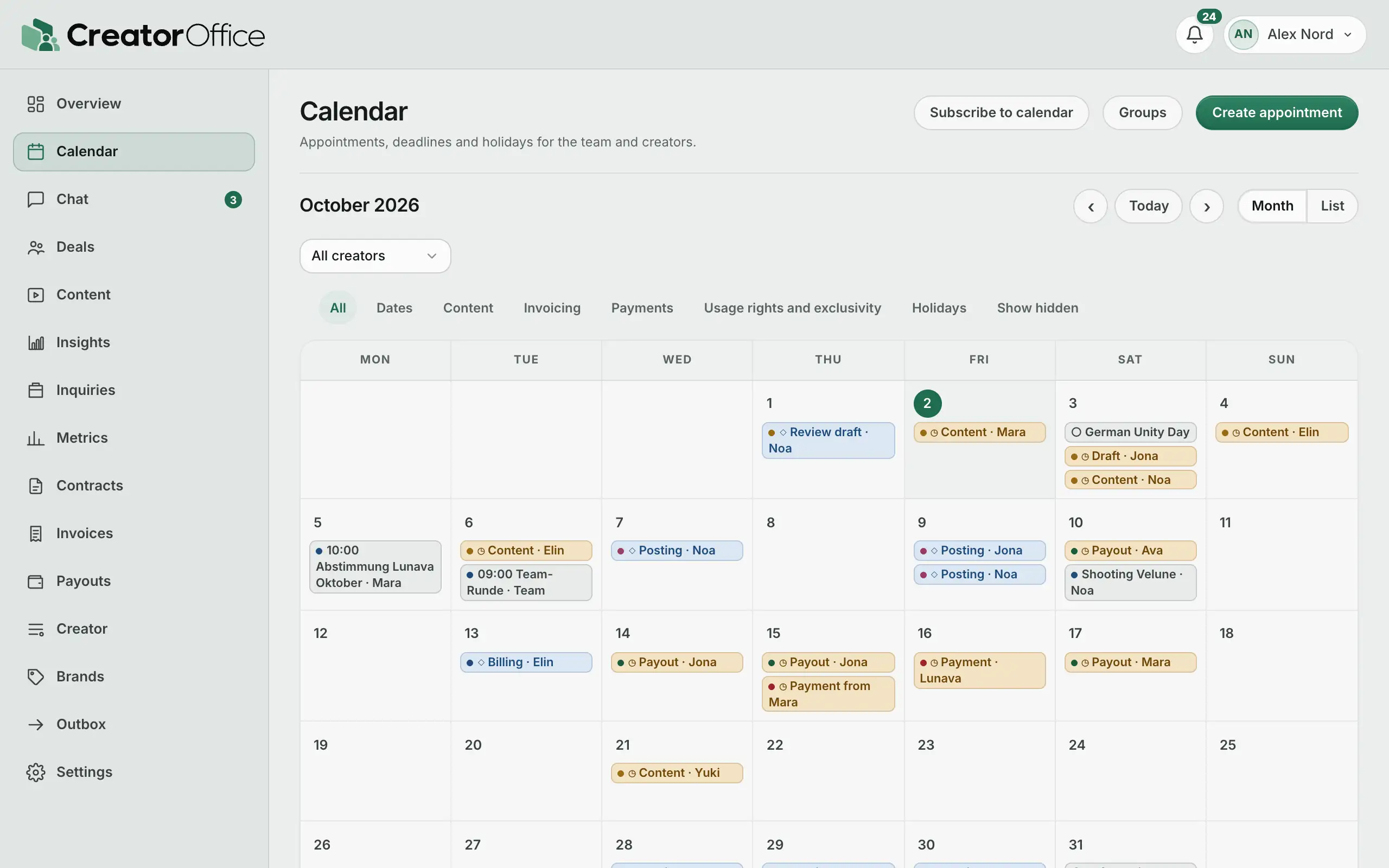Go to the previous month

[1091, 206]
